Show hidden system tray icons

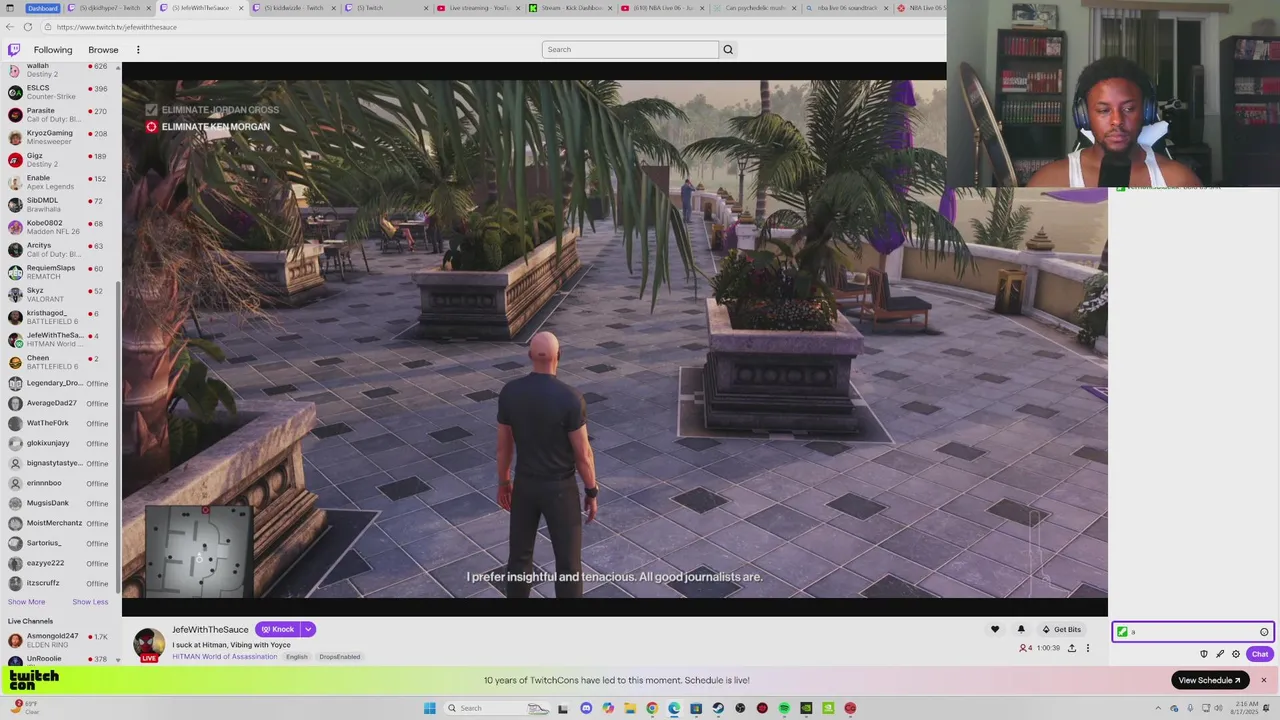1159,708
